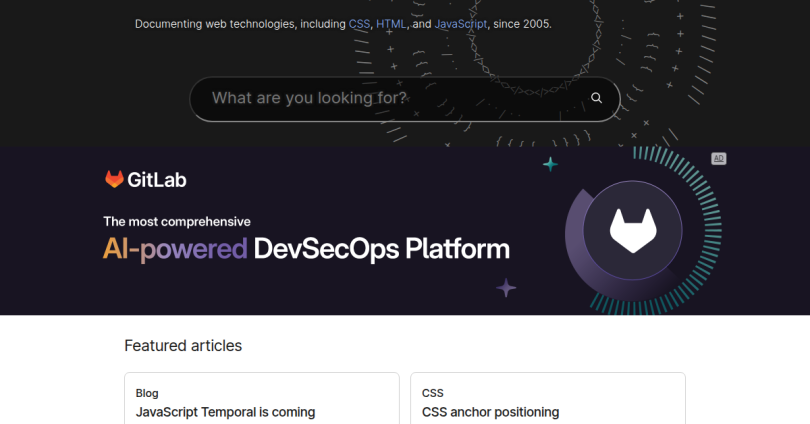Image resolution: width=810 pixels, height=424 pixels.
Task: Open the HTML link in the tagline
Action: [x=391, y=23]
